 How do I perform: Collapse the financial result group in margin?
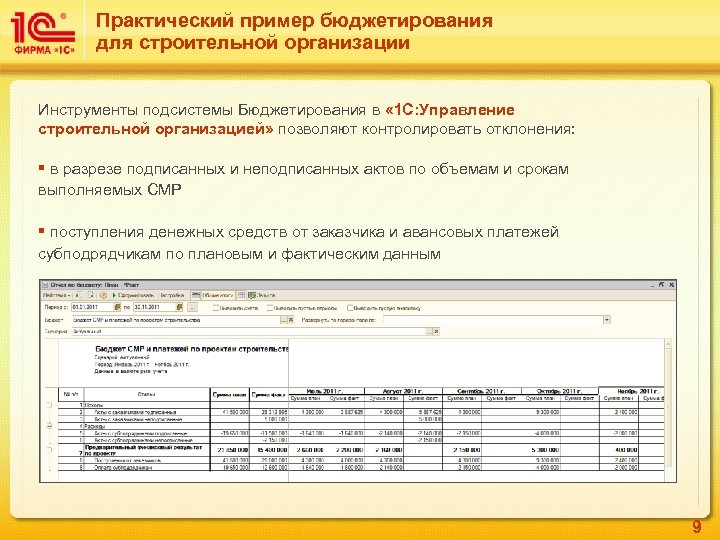[x=50, y=450]
